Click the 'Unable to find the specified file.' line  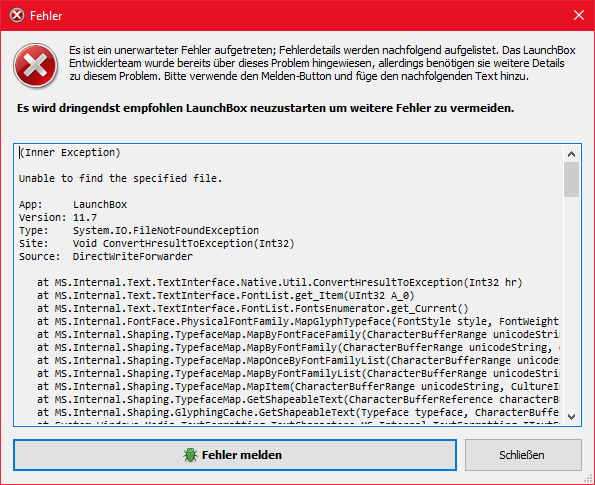121,178
